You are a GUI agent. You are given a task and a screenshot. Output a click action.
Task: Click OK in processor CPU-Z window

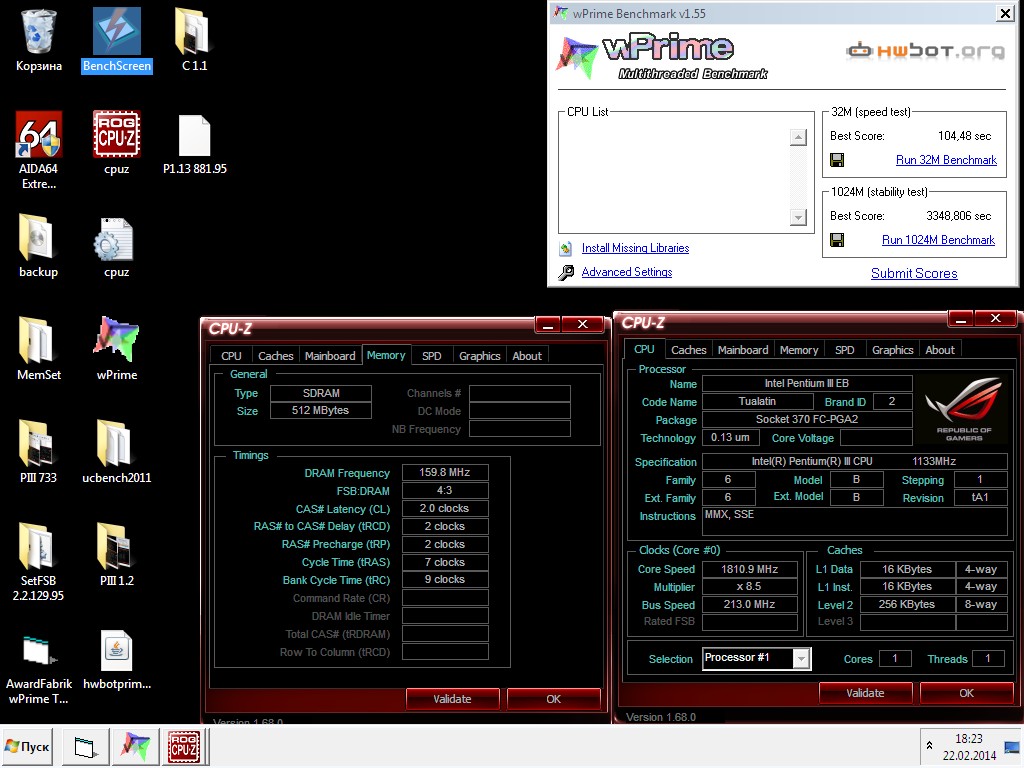click(x=966, y=693)
